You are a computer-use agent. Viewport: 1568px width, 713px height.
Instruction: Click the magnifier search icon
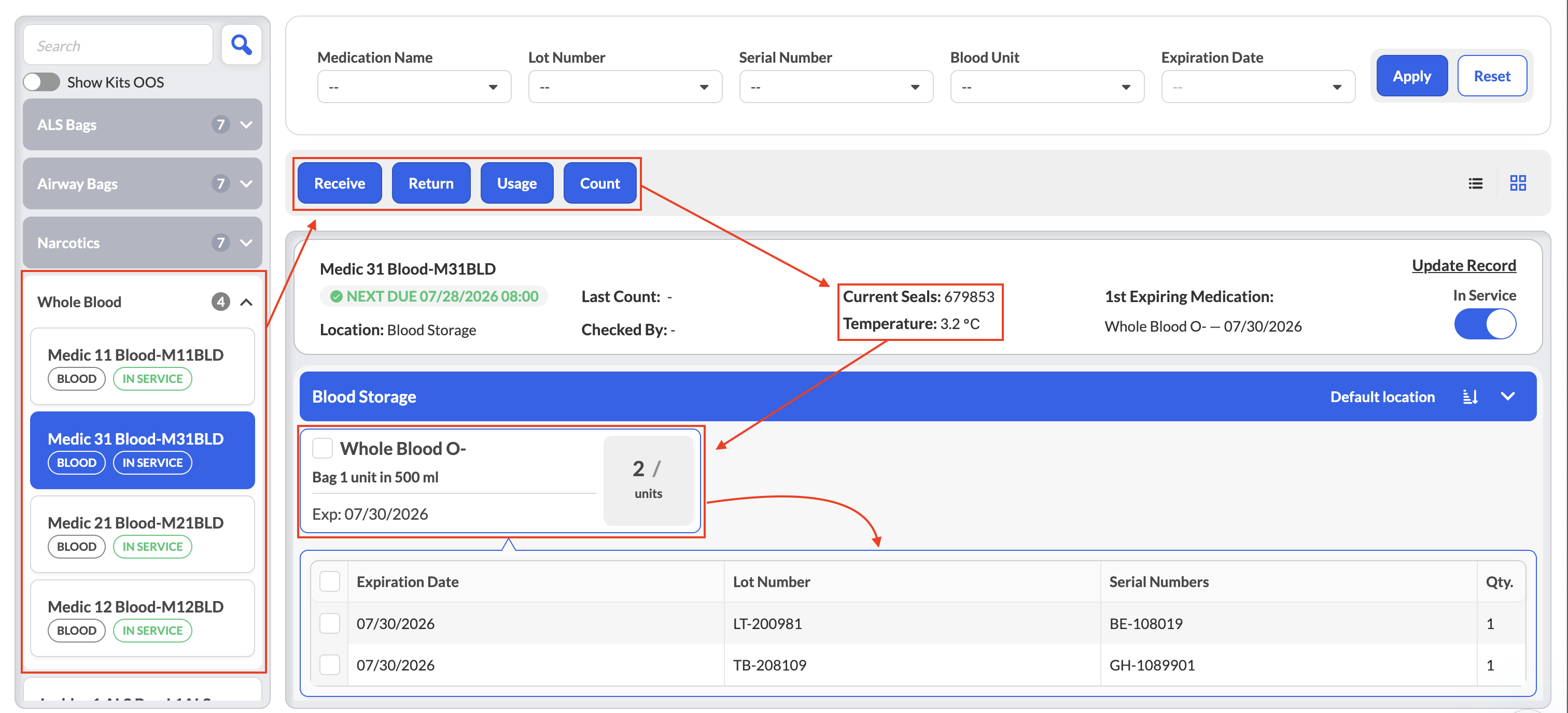(x=241, y=45)
